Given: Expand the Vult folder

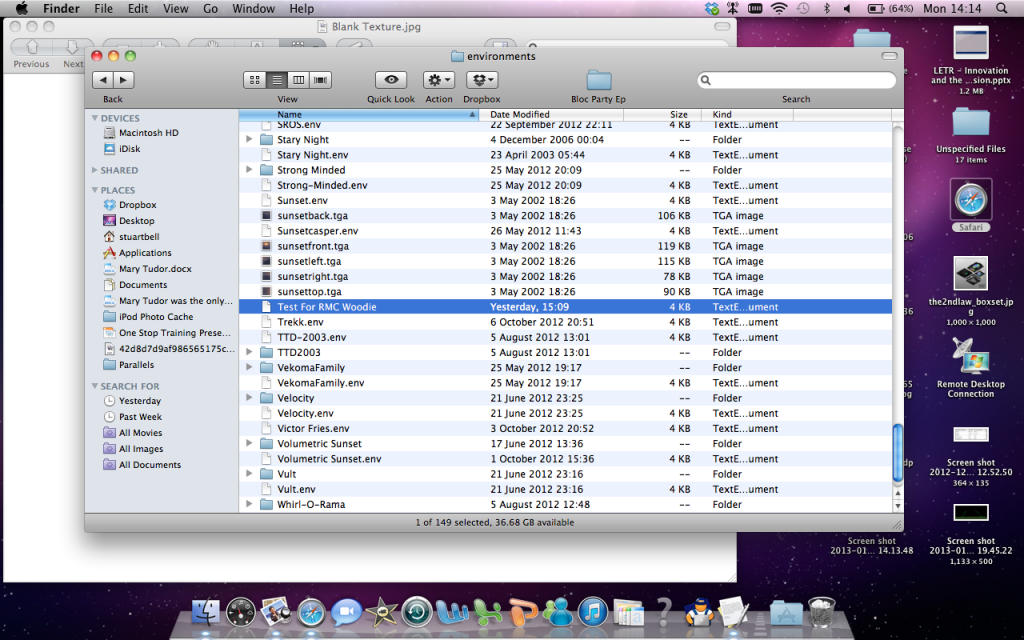Looking at the screenshot, I should pyautogui.click(x=249, y=473).
